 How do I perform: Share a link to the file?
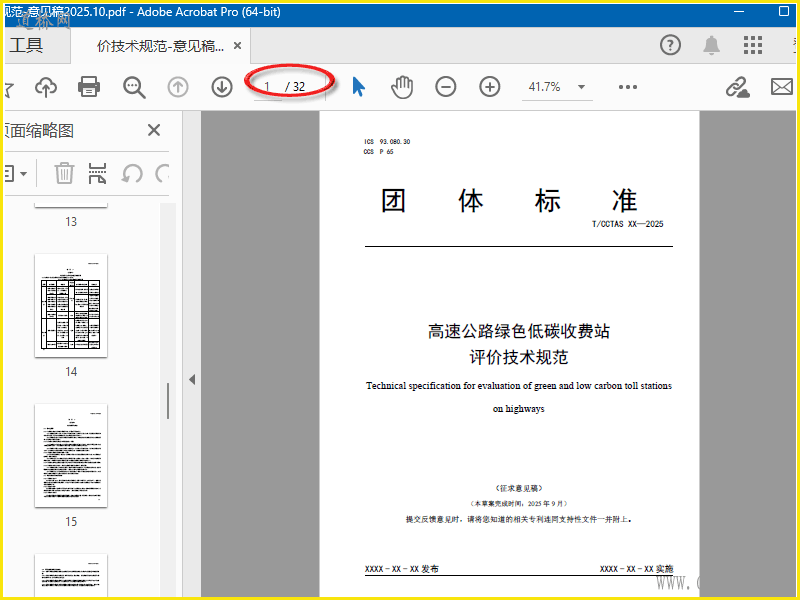[x=737, y=87]
